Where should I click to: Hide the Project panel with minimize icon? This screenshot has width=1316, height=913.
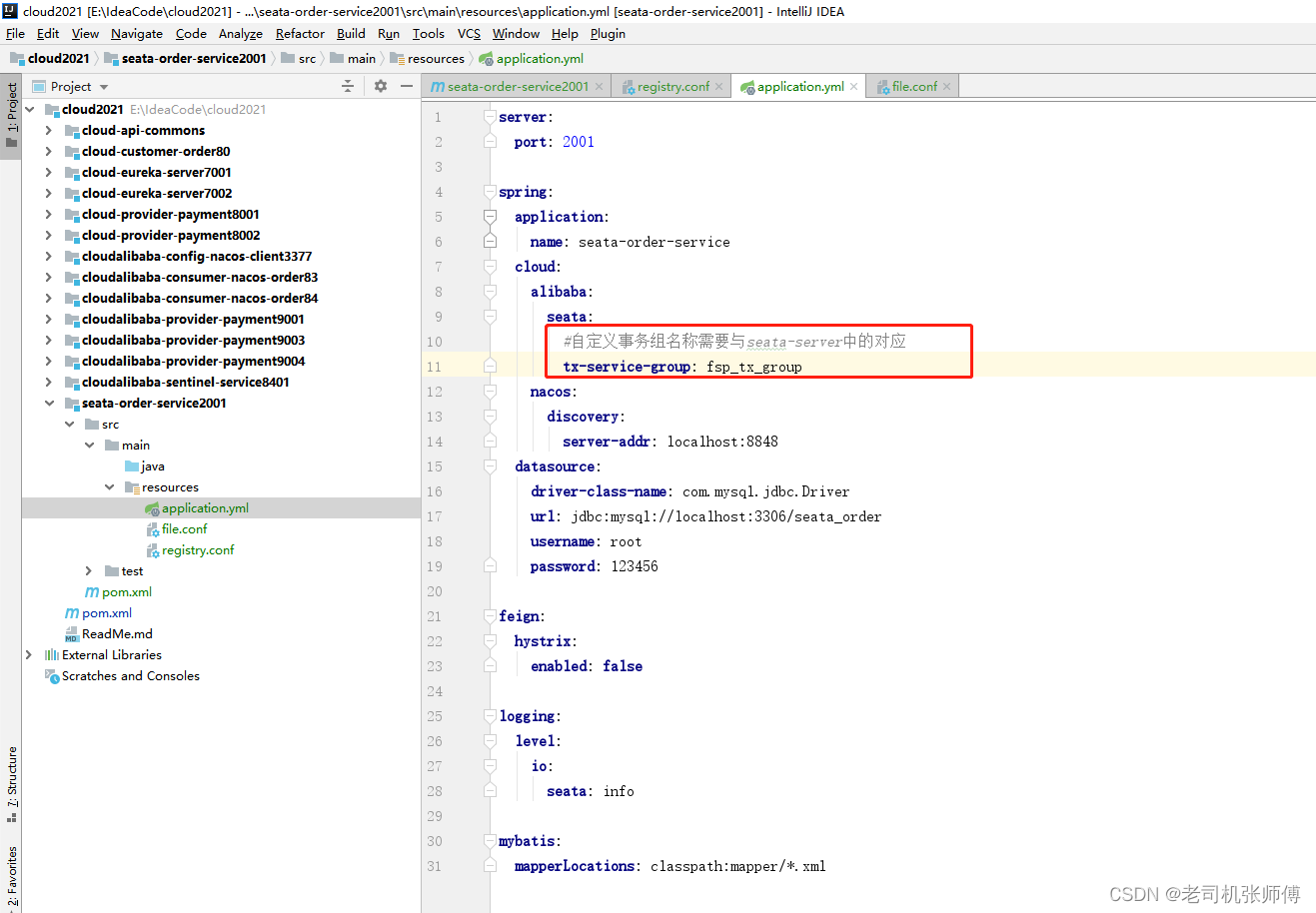click(x=407, y=86)
